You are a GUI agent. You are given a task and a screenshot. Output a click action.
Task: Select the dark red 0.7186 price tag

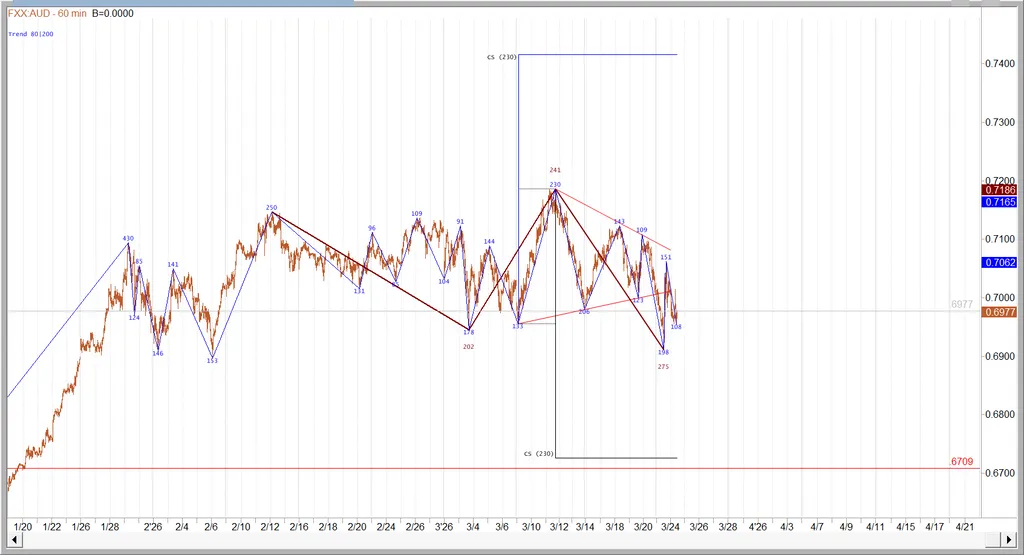(1000, 190)
